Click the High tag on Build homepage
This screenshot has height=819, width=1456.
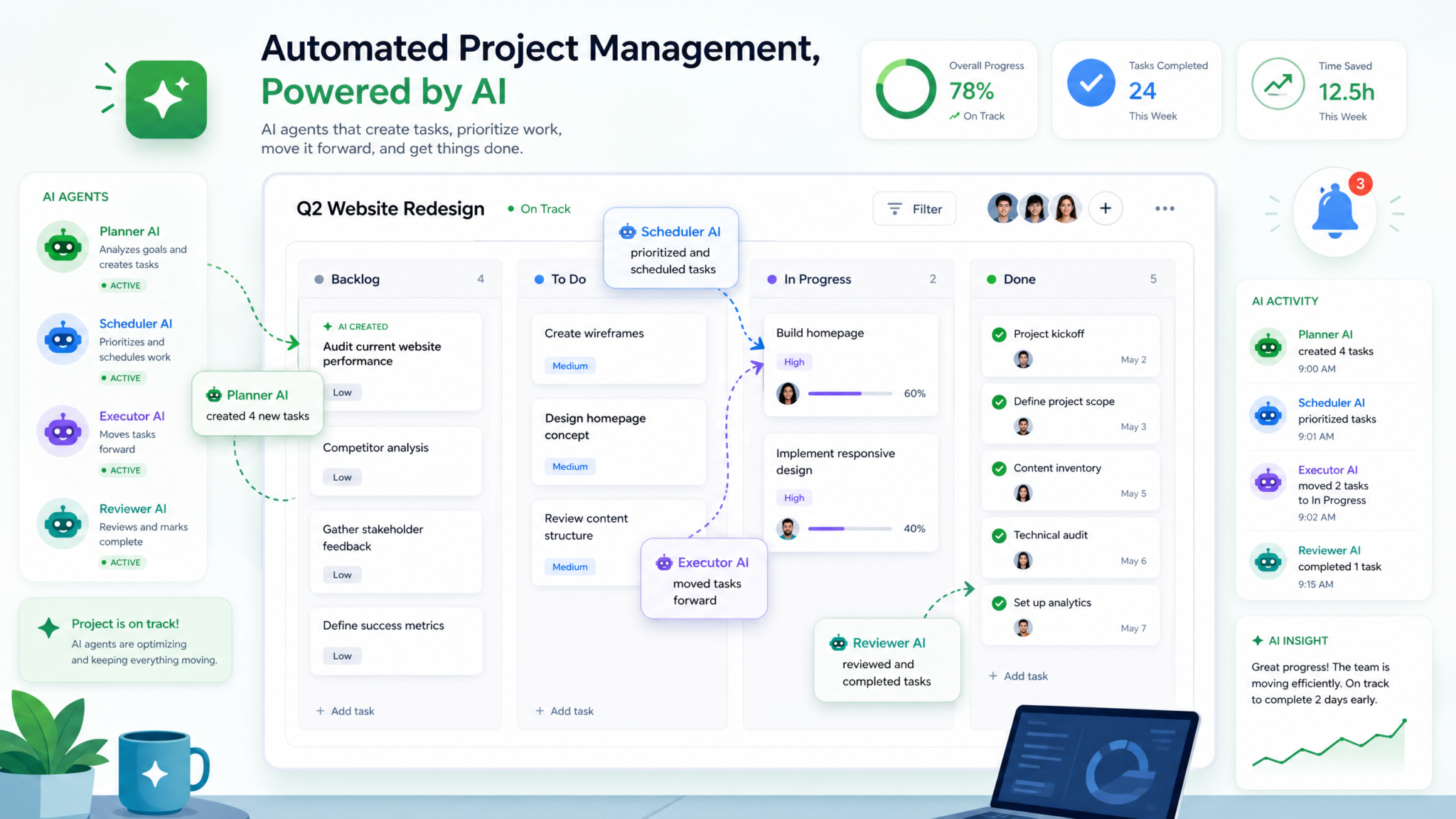pyautogui.click(x=794, y=362)
